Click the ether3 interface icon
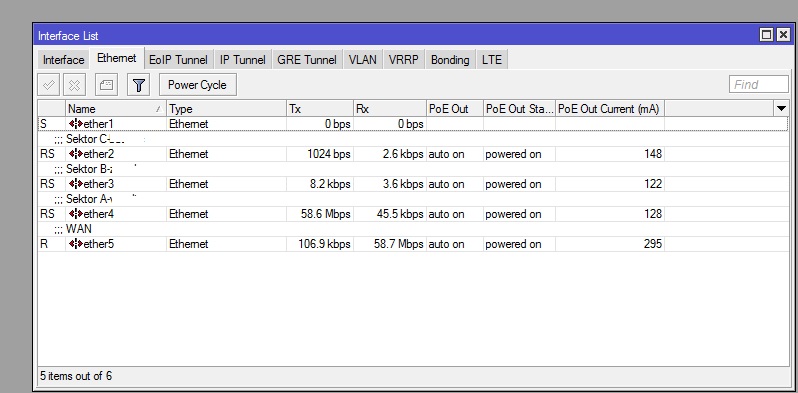 [x=76, y=184]
